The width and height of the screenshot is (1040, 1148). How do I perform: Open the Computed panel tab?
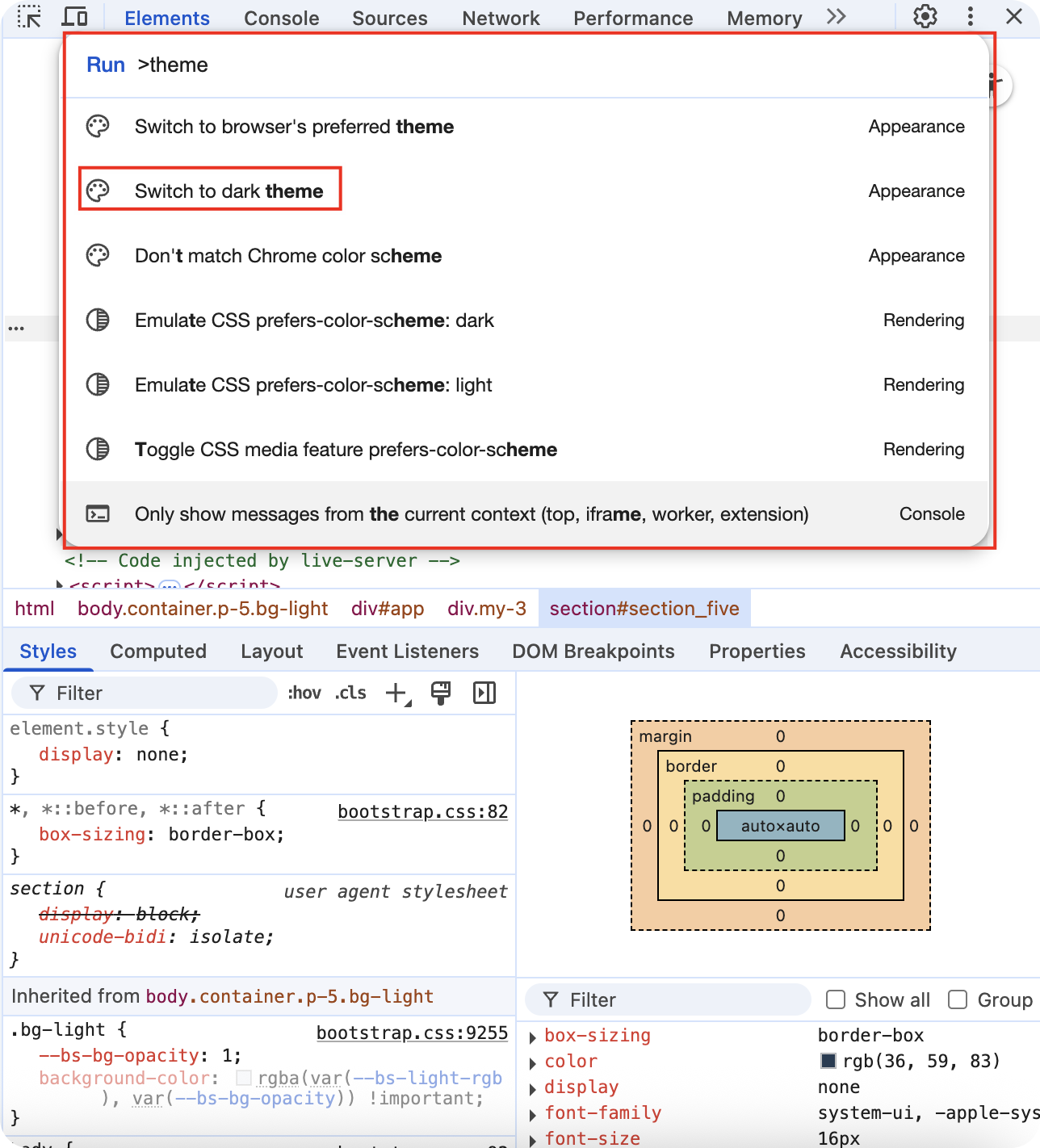point(158,651)
